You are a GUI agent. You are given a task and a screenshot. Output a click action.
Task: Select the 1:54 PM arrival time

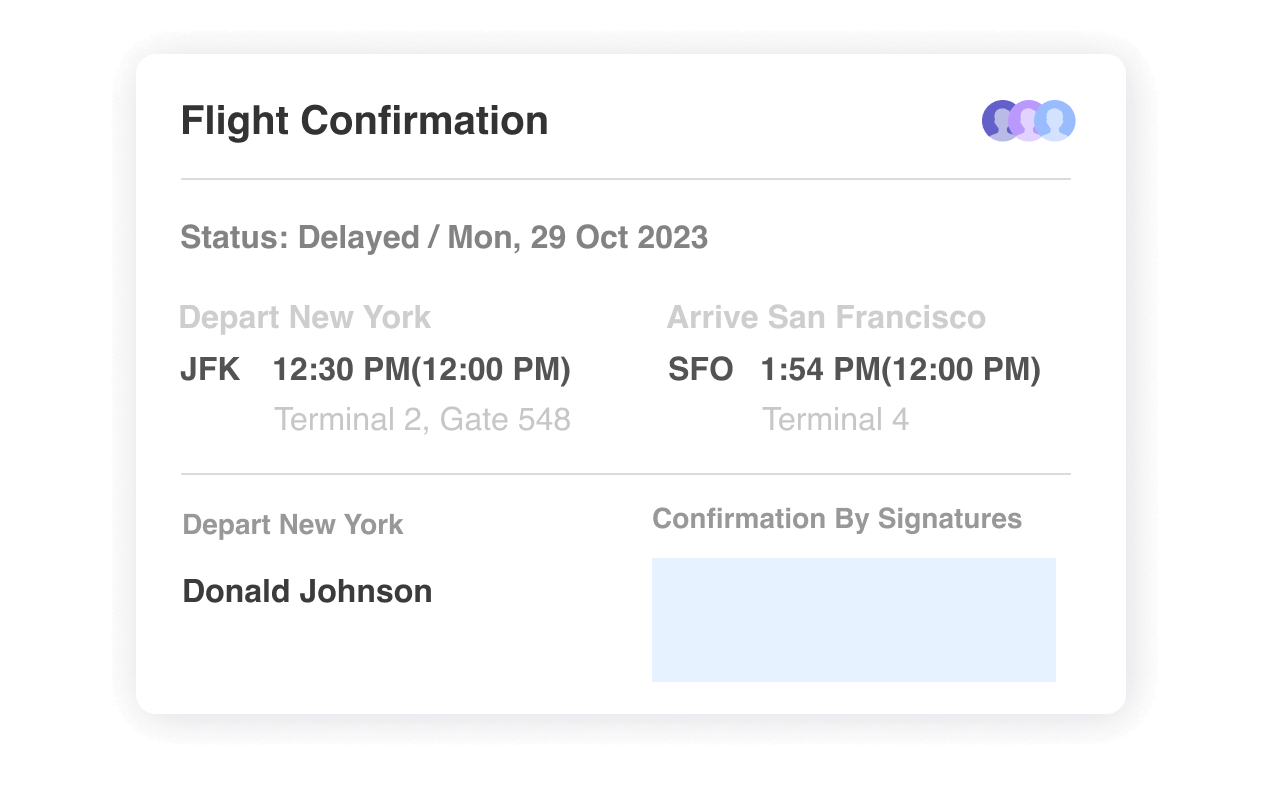tap(819, 370)
